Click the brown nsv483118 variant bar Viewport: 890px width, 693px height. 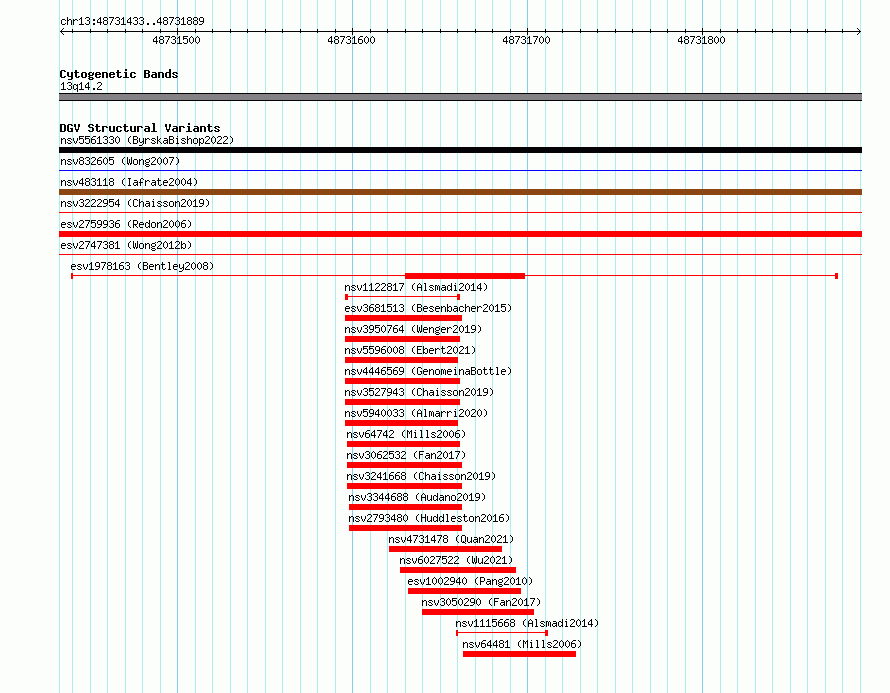pyautogui.click(x=460, y=192)
